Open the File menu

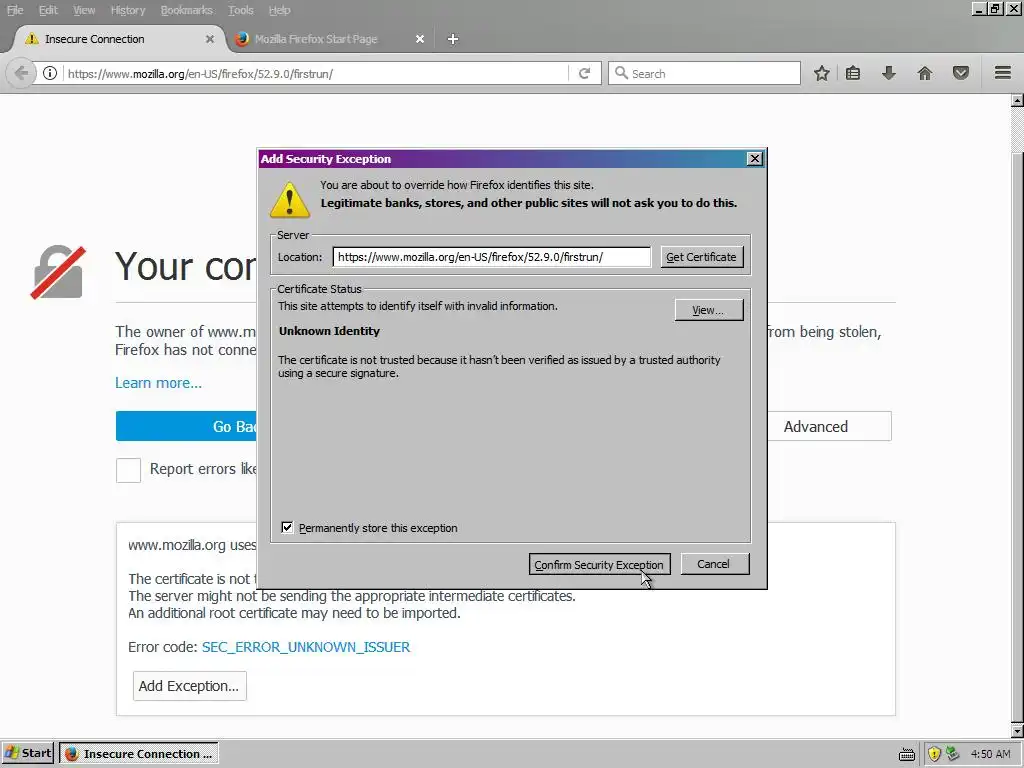(15, 10)
